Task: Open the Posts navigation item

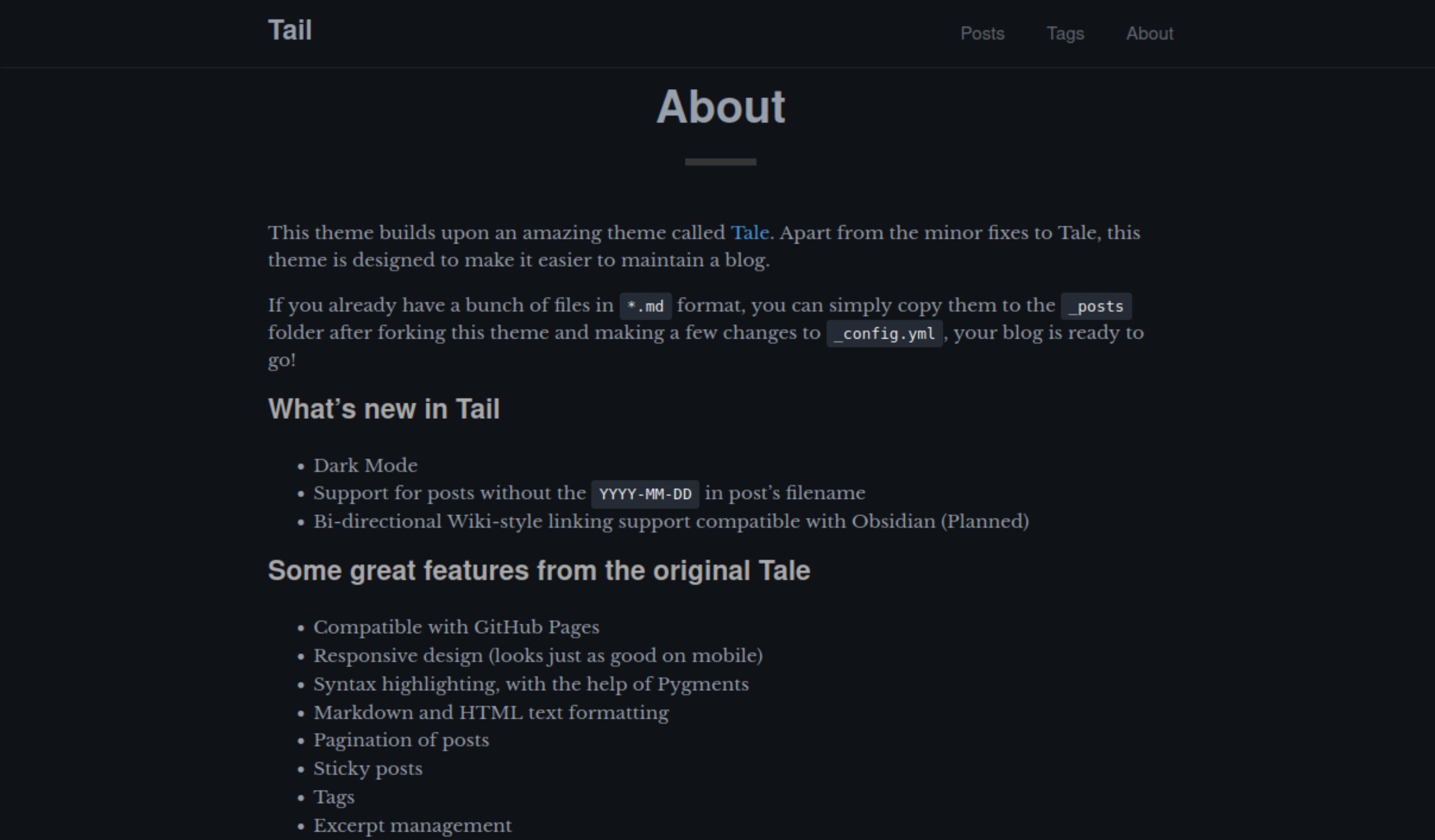Action: click(x=983, y=34)
